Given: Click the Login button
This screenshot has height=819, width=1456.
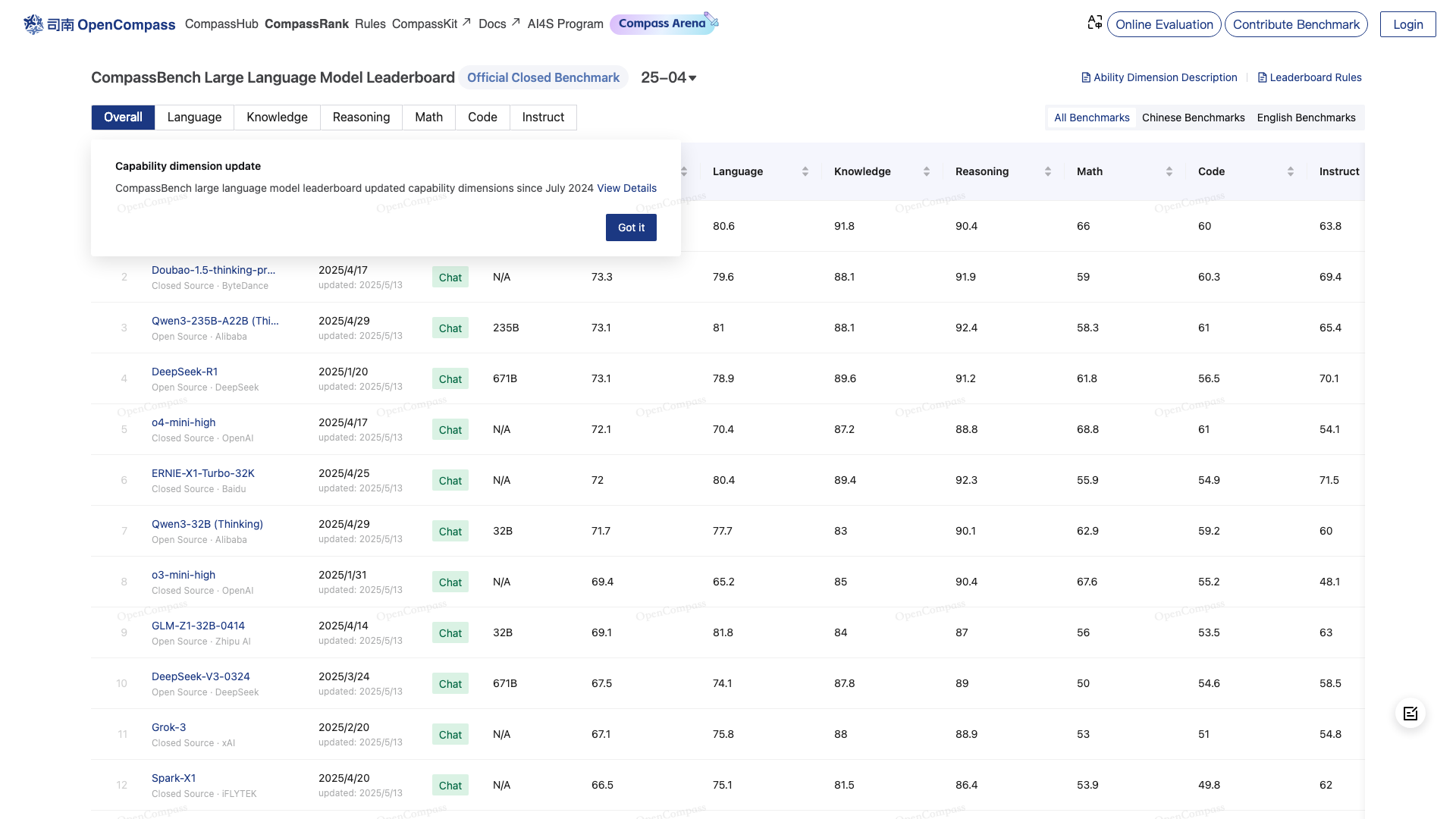Looking at the screenshot, I should 1407,24.
